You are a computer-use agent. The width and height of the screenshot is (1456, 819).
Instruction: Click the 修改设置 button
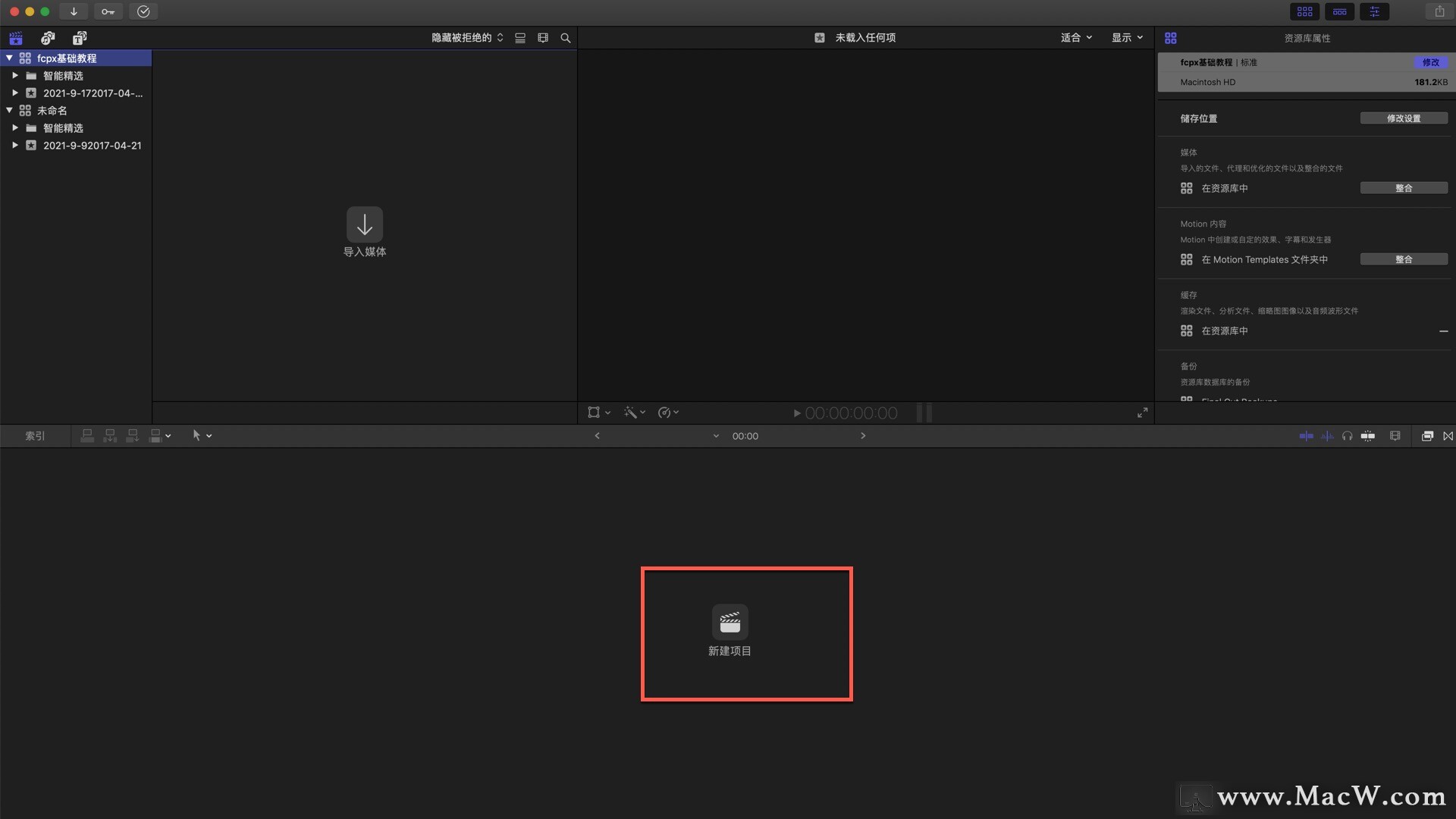[x=1403, y=118]
